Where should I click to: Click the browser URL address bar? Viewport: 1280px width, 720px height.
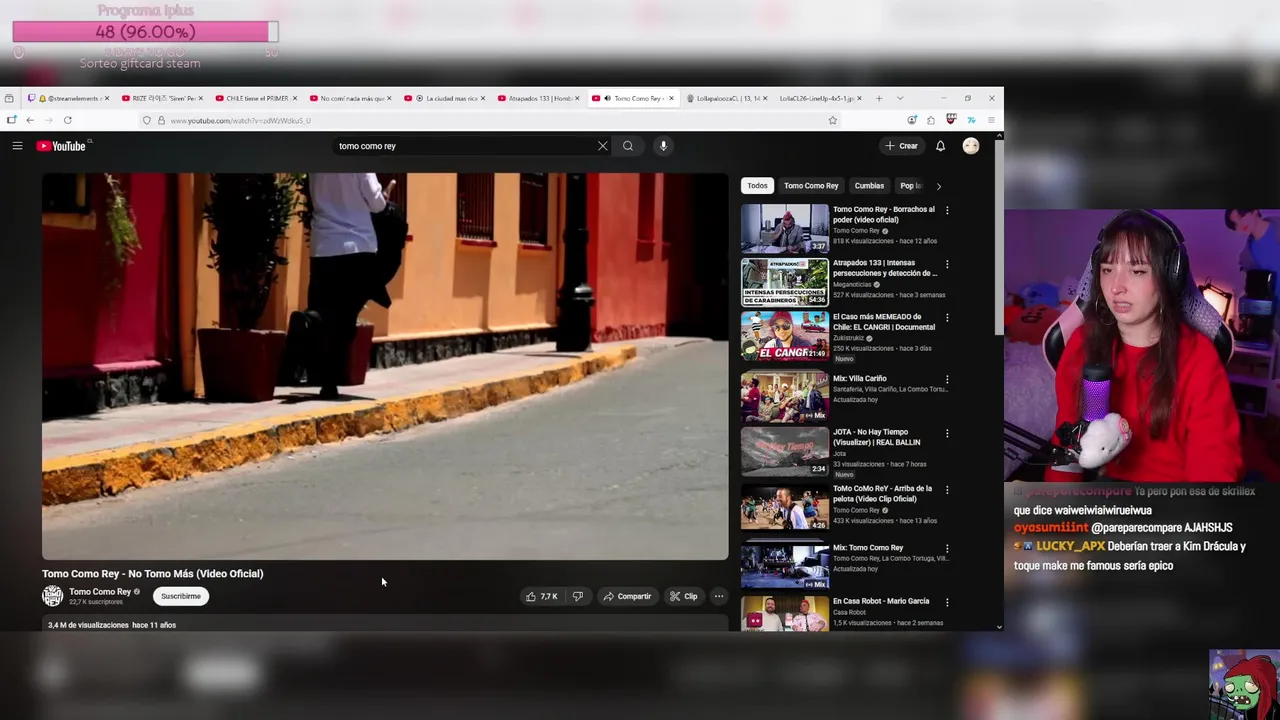490,120
